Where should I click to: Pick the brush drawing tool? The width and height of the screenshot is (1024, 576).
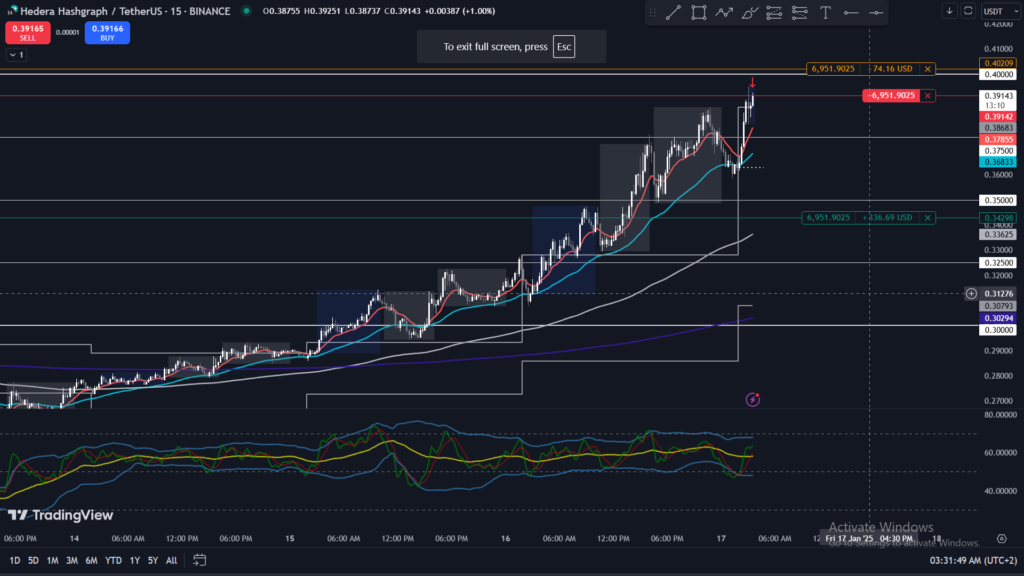(749, 13)
